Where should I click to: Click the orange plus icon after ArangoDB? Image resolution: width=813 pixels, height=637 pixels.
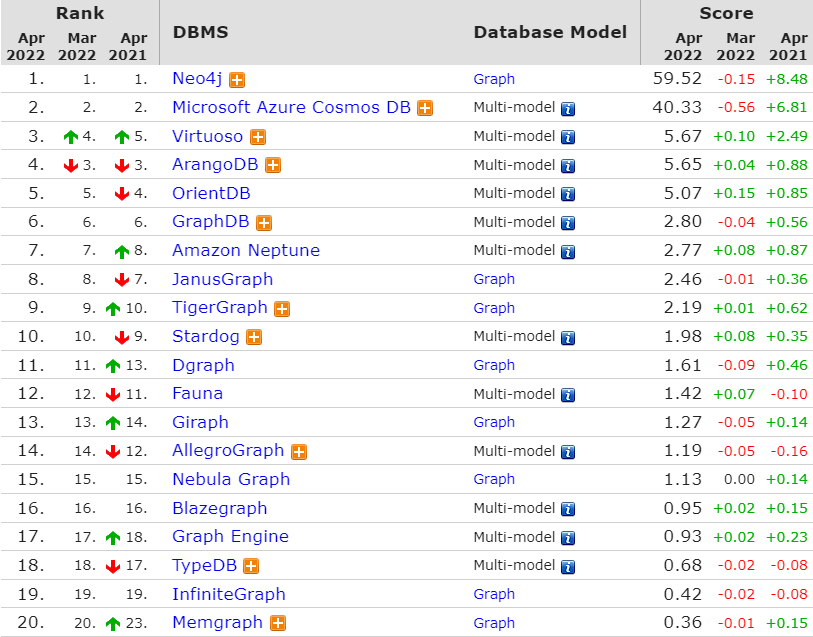[x=273, y=165]
